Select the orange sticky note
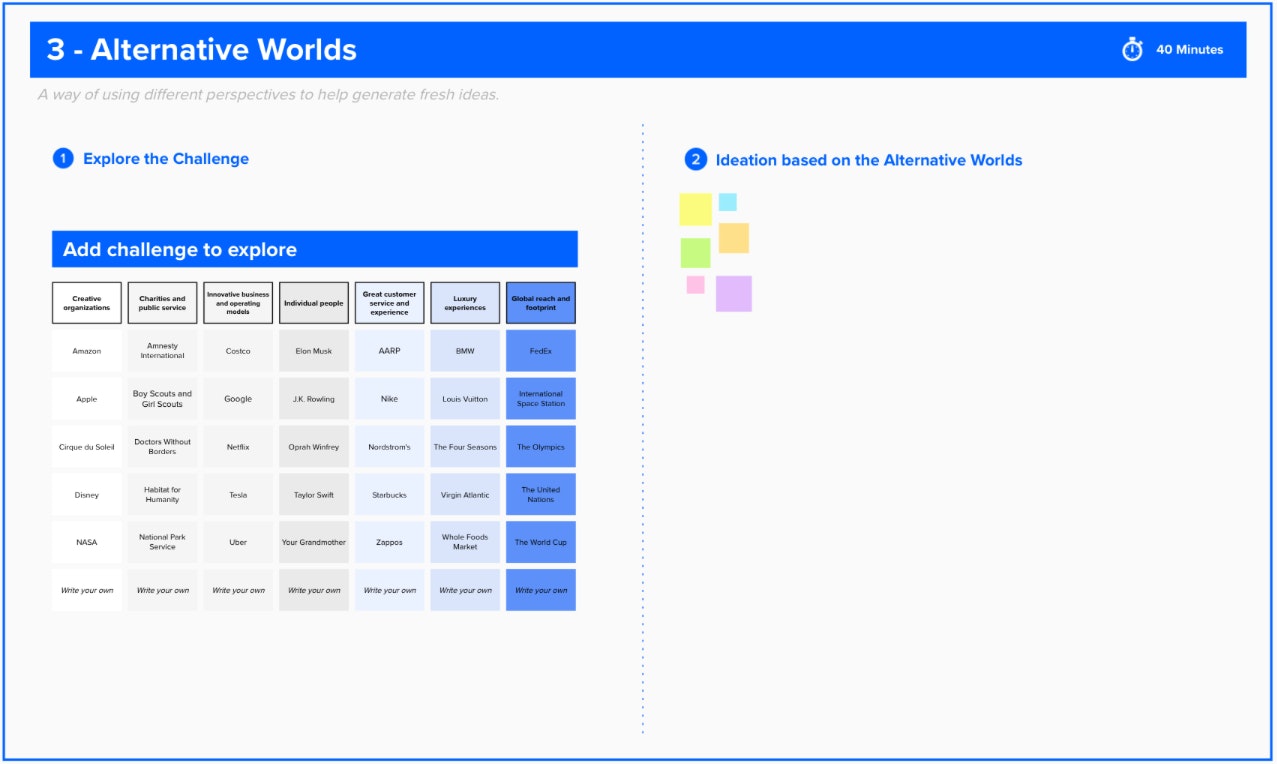The width and height of the screenshot is (1277, 764). pyautogui.click(x=733, y=238)
